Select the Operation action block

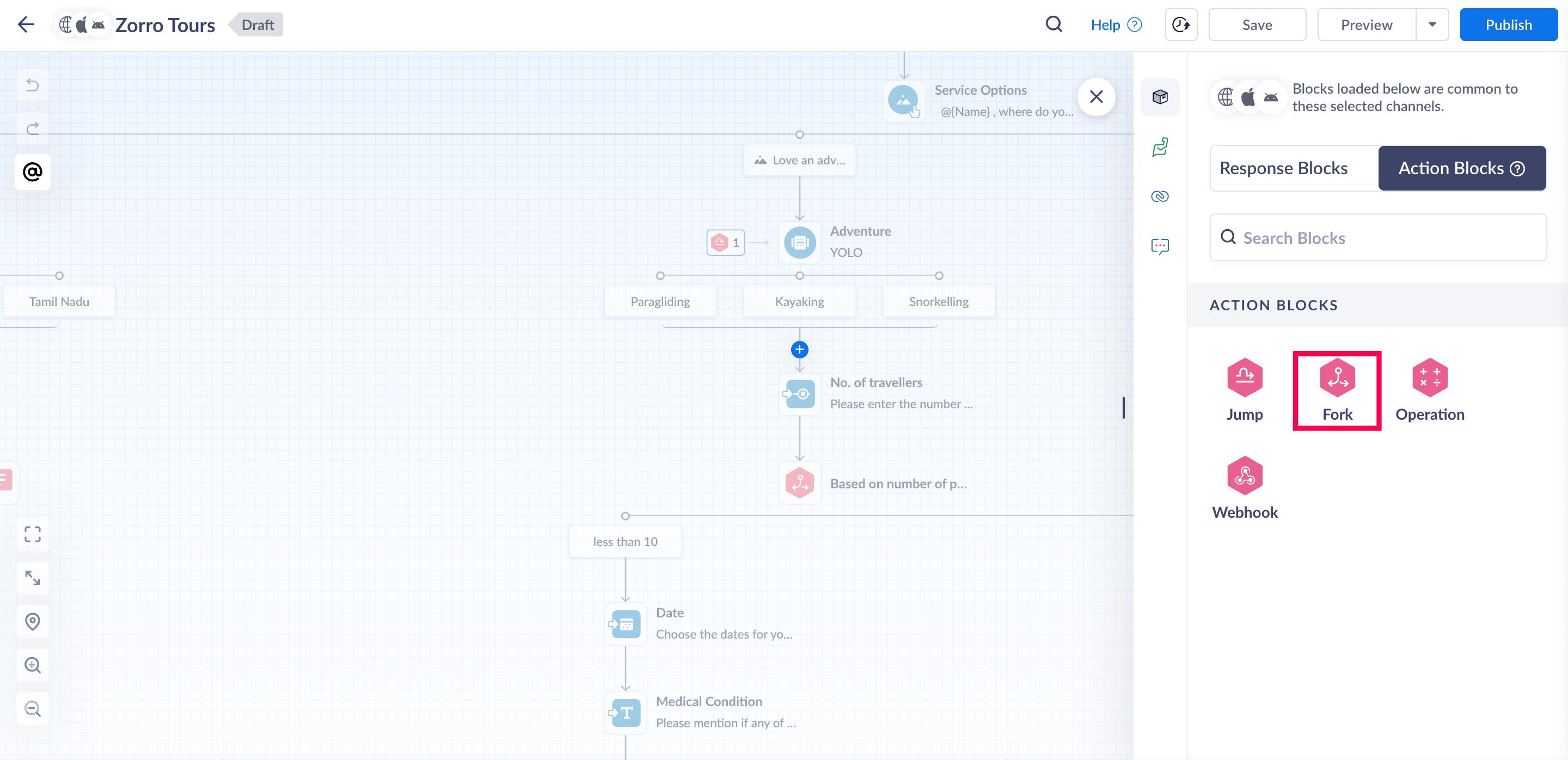click(1429, 389)
